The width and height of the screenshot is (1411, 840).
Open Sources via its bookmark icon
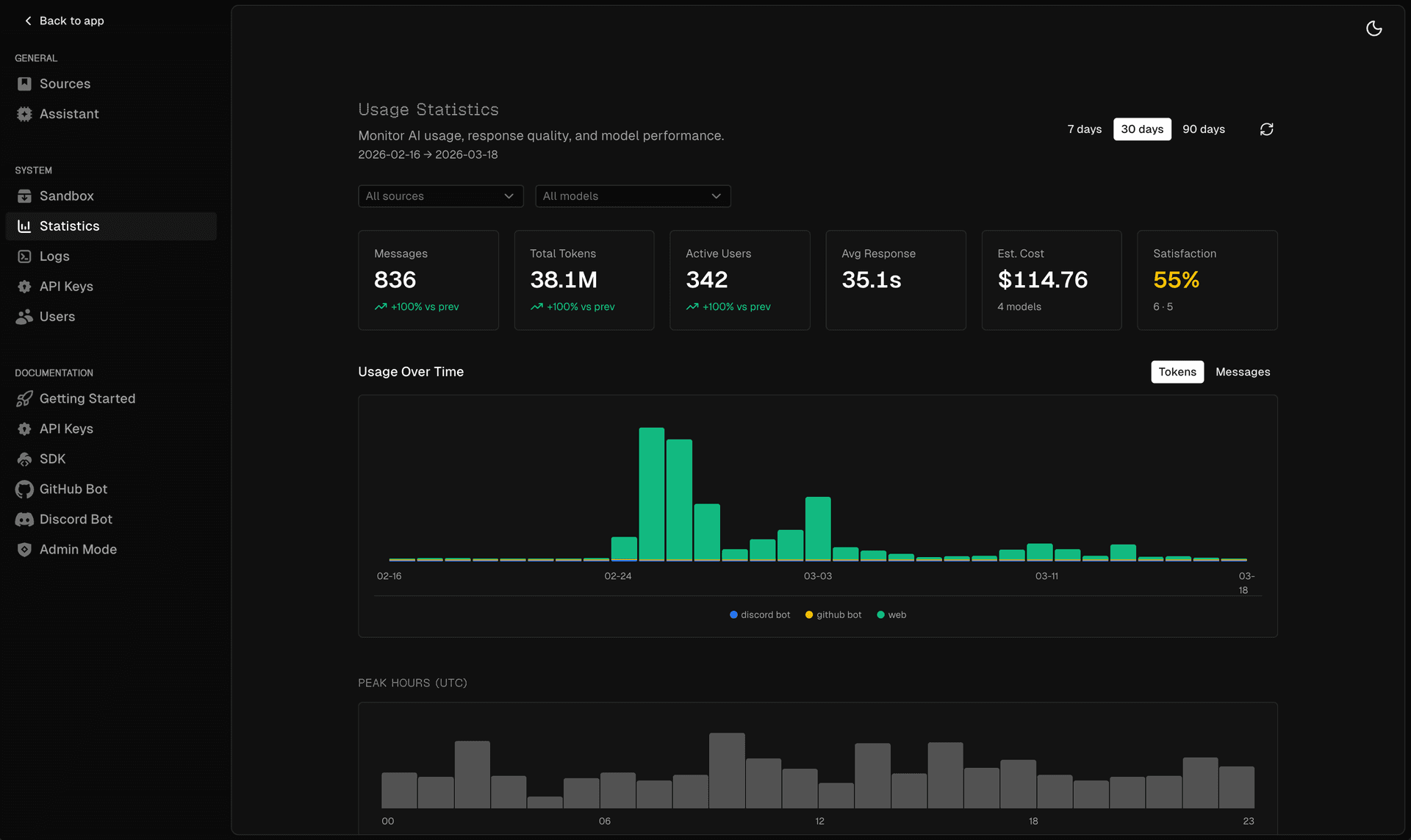[x=24, y=84]
